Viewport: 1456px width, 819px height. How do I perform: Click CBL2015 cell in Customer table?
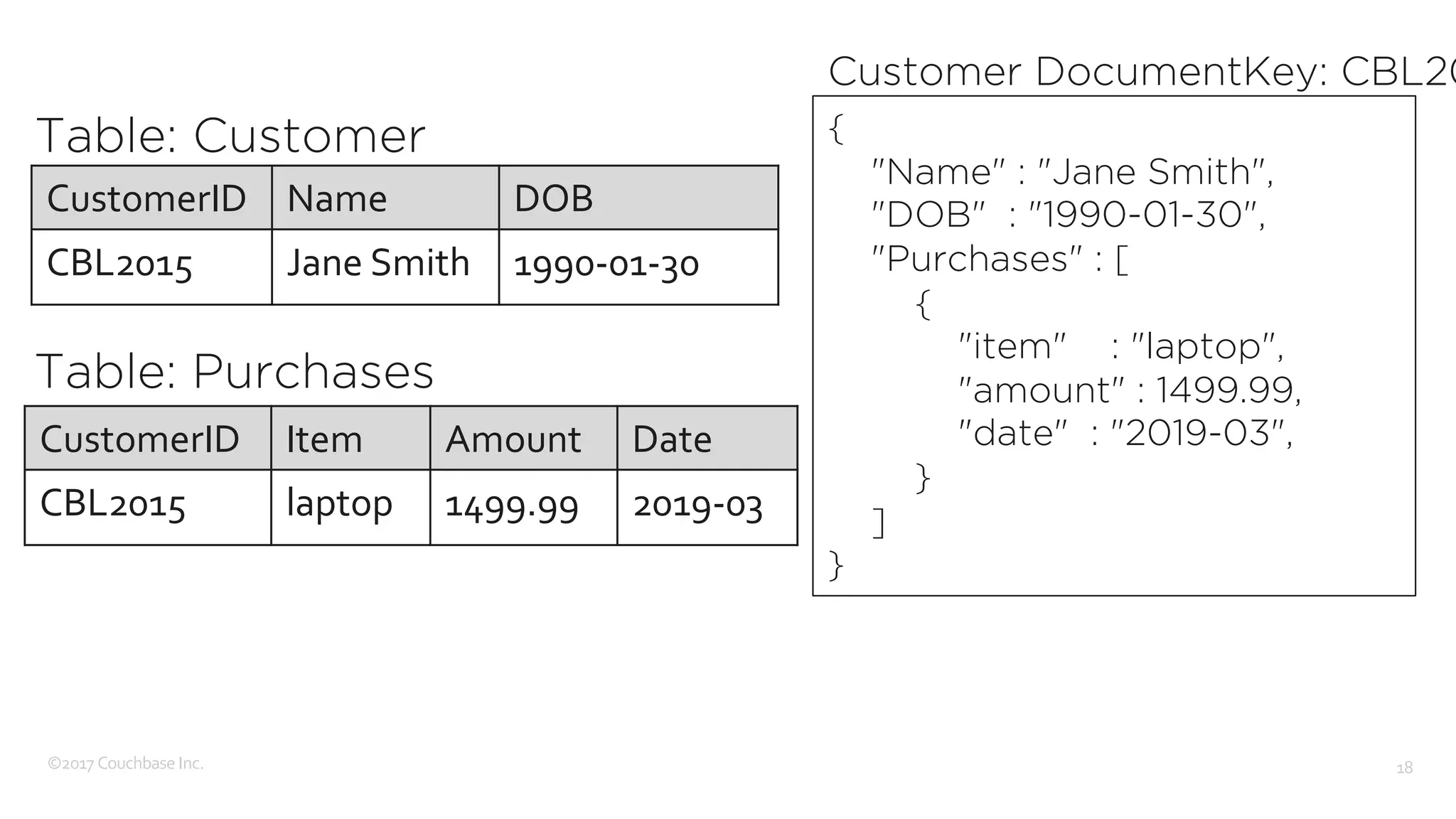pyautogui.click(x=151, y=267)
